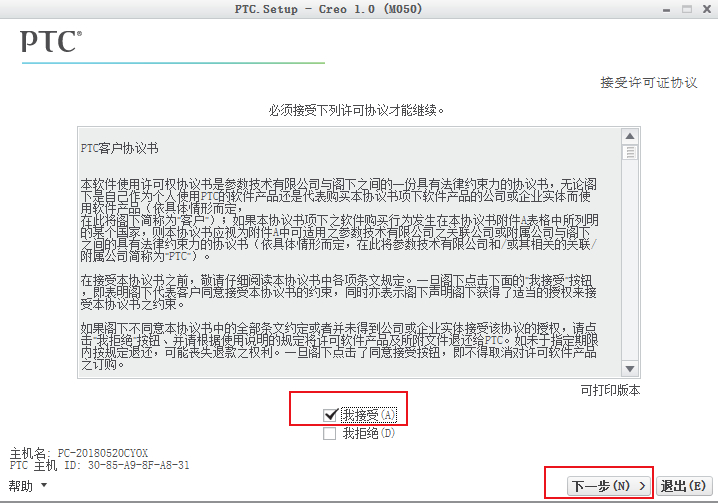The image size is (718, 503).
Task: Click the 必须接受下列许可协议才能继续 text
Action: tap(356, 110)
